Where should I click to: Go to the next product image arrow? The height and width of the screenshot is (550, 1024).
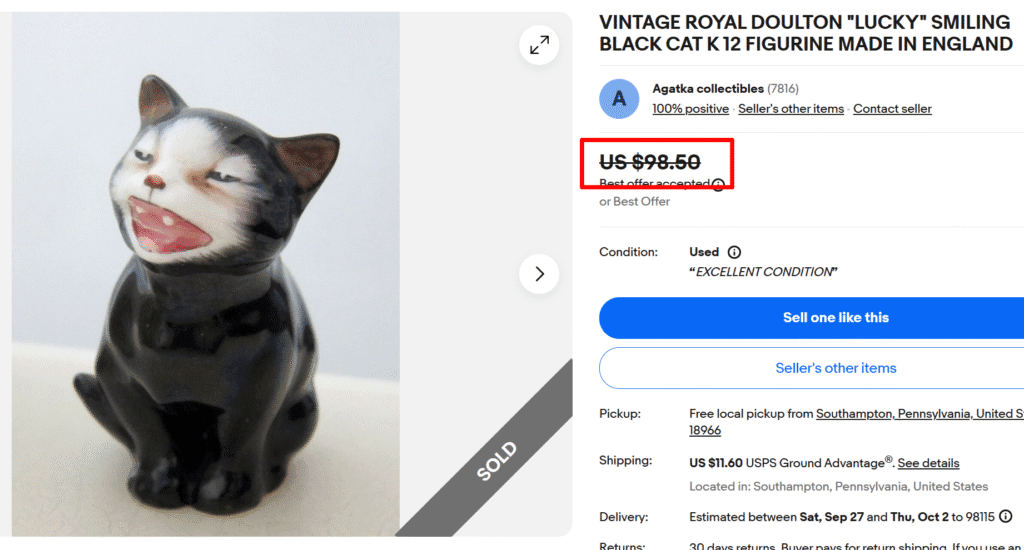[539, 274]
